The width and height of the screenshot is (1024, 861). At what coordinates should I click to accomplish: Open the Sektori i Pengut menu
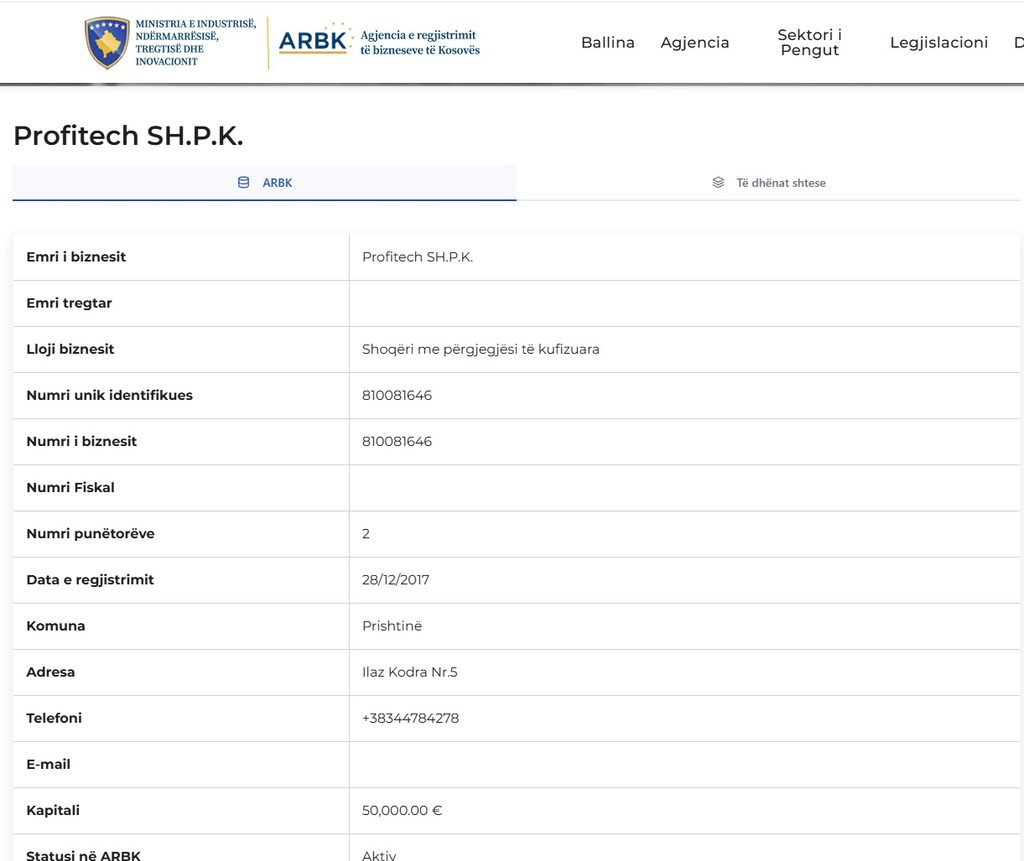[x=809, y=42]
